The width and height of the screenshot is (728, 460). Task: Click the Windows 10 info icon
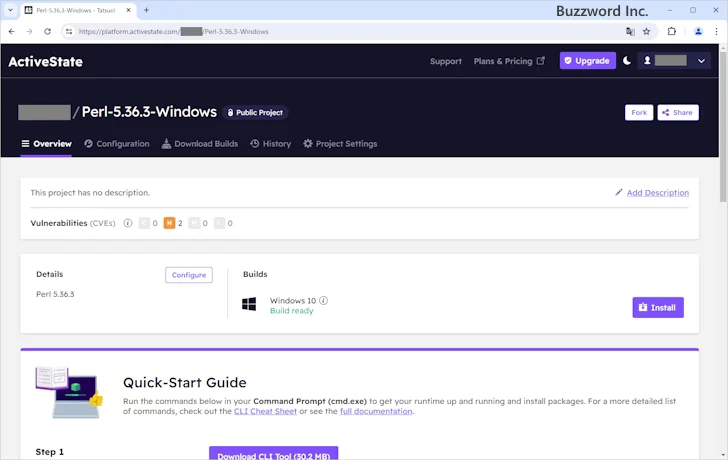tap(324, 300)
